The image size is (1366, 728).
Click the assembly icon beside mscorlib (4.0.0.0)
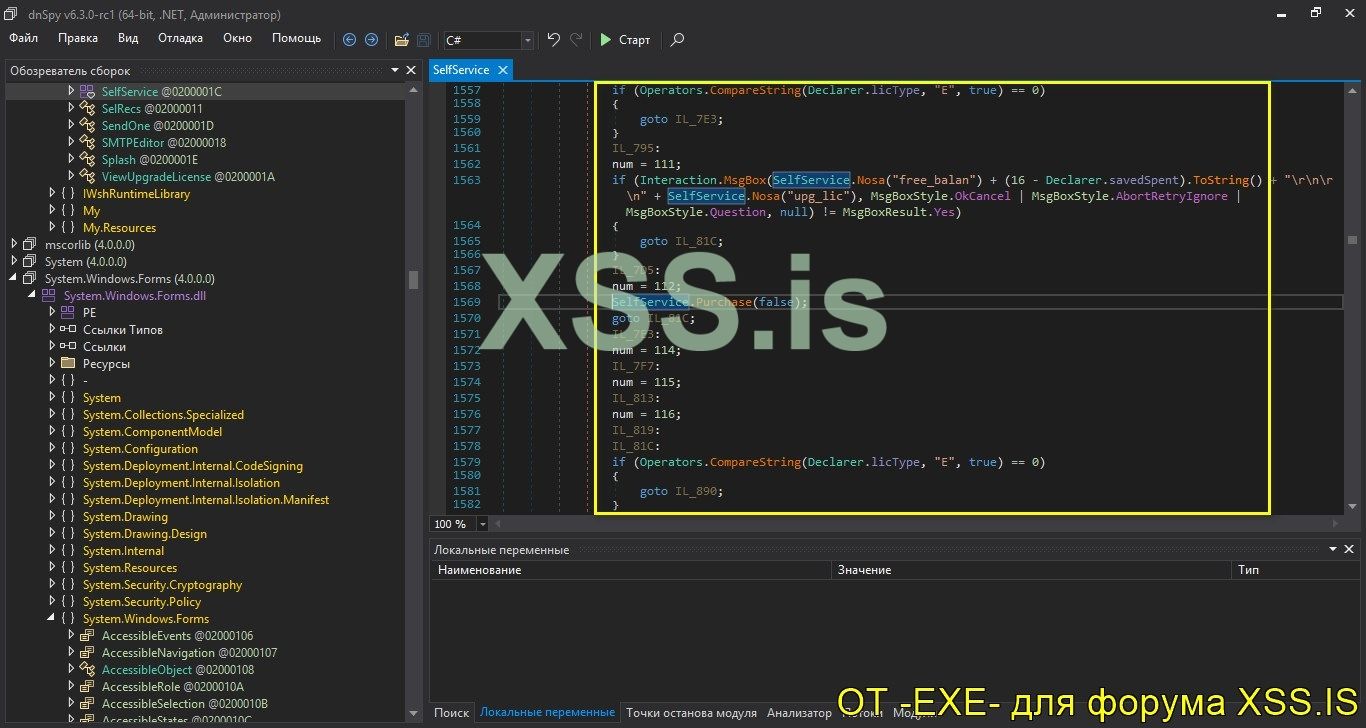(x=31, y=244)
